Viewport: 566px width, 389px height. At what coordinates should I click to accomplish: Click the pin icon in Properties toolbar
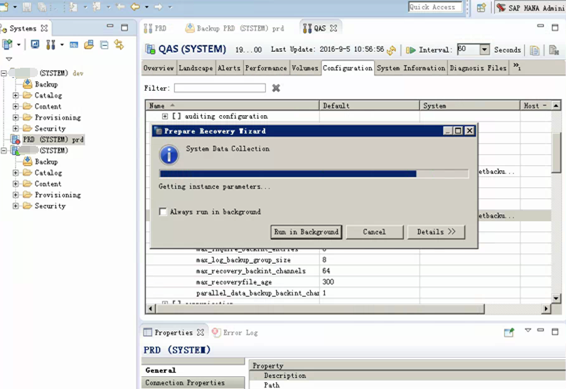tap(509, 332)
